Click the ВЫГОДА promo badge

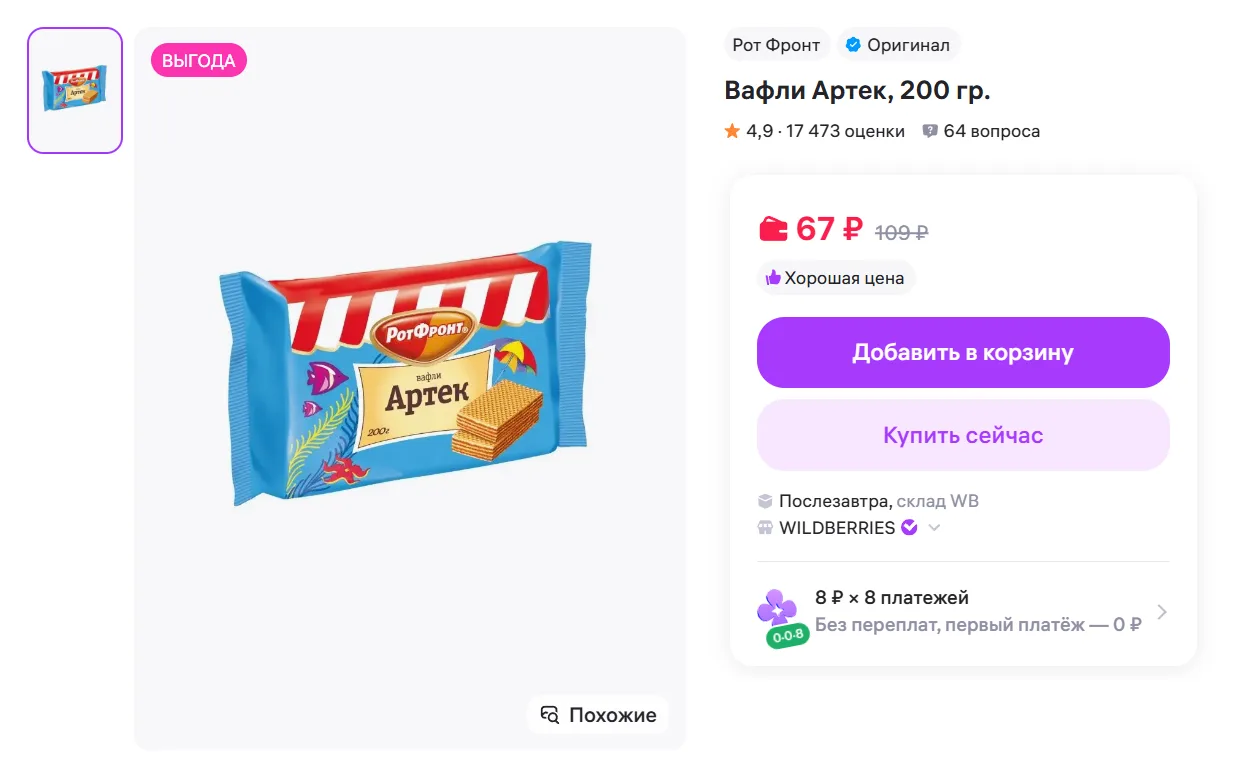point(198,61)
